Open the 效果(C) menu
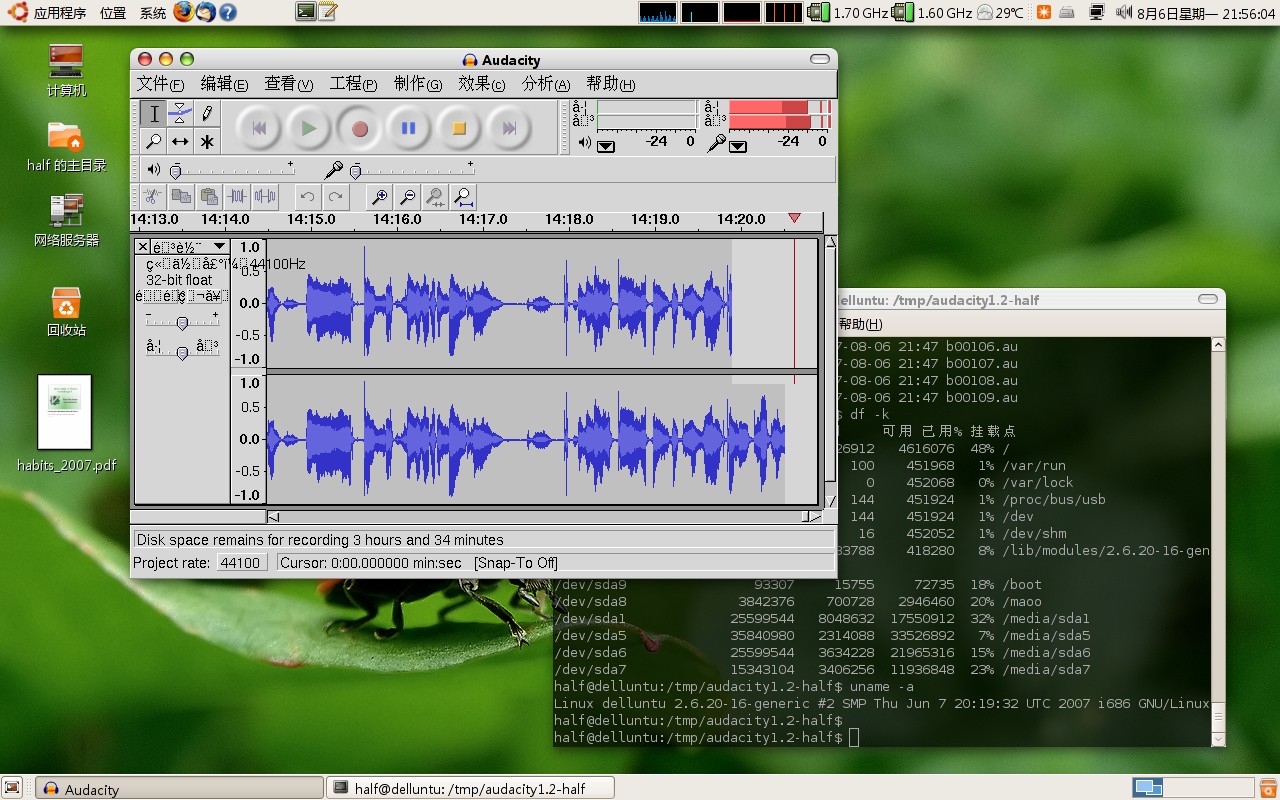Viewport: 1280px width, 800px height. coord(482,84)
